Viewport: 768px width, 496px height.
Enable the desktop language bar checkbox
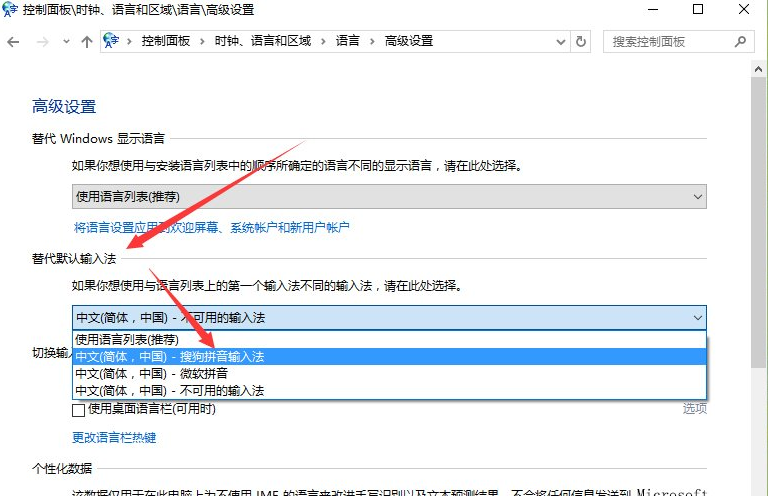click(x=79, y=409)
